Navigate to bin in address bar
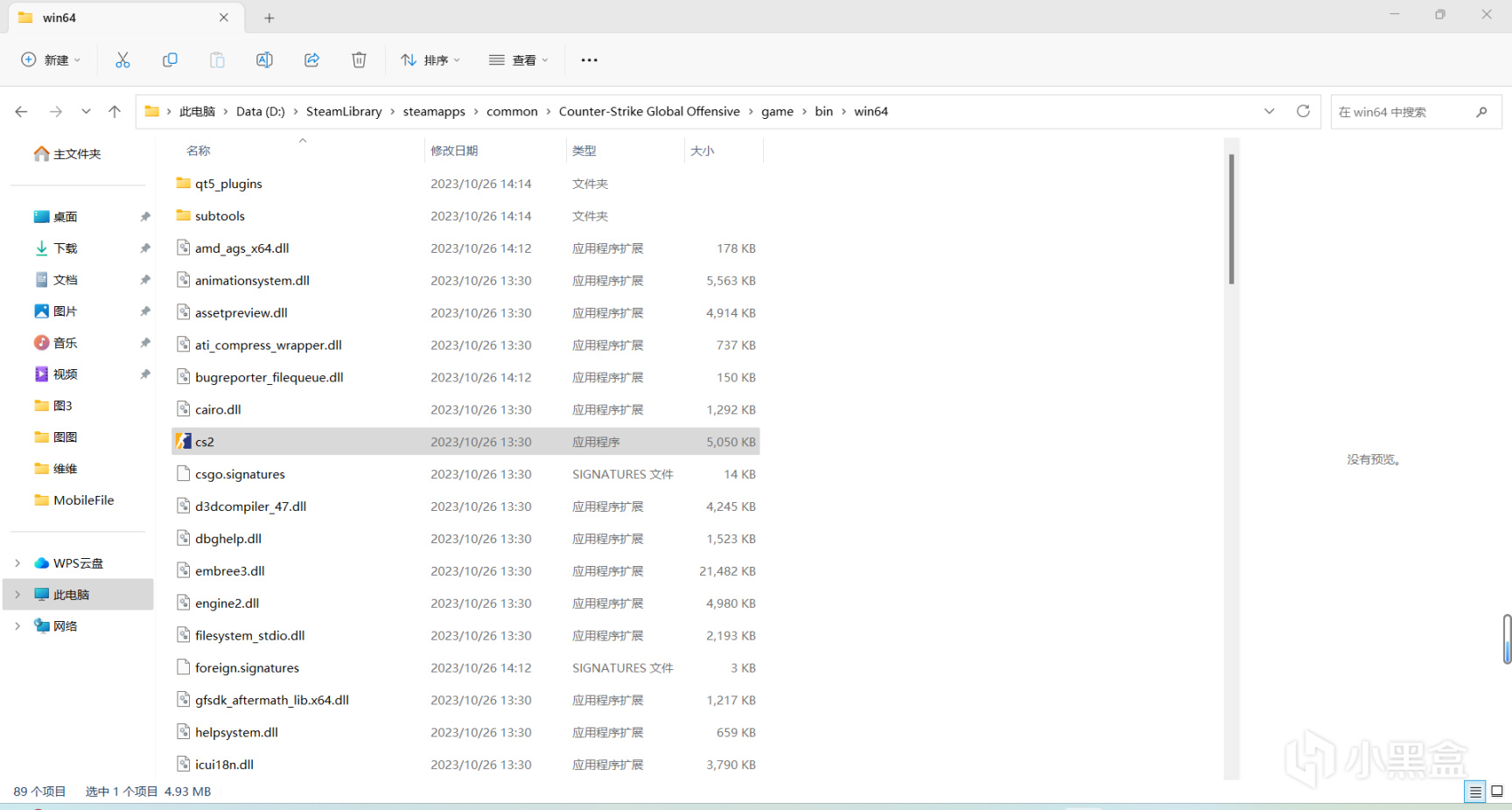The image size is (1512, 810). point(823,111)
